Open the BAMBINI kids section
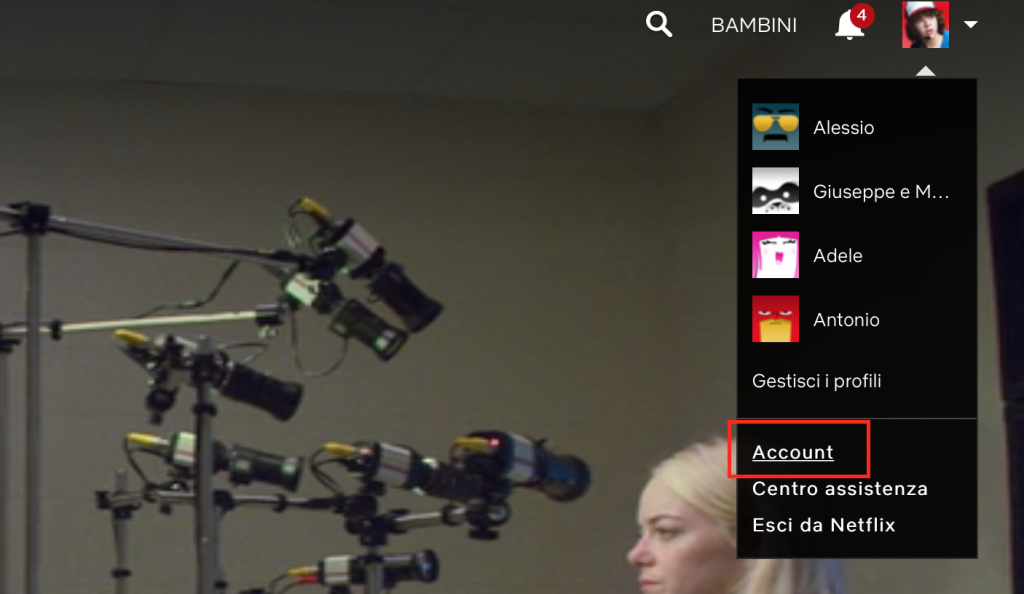Viewport: 1024px width, 594px height. (753, 26)
